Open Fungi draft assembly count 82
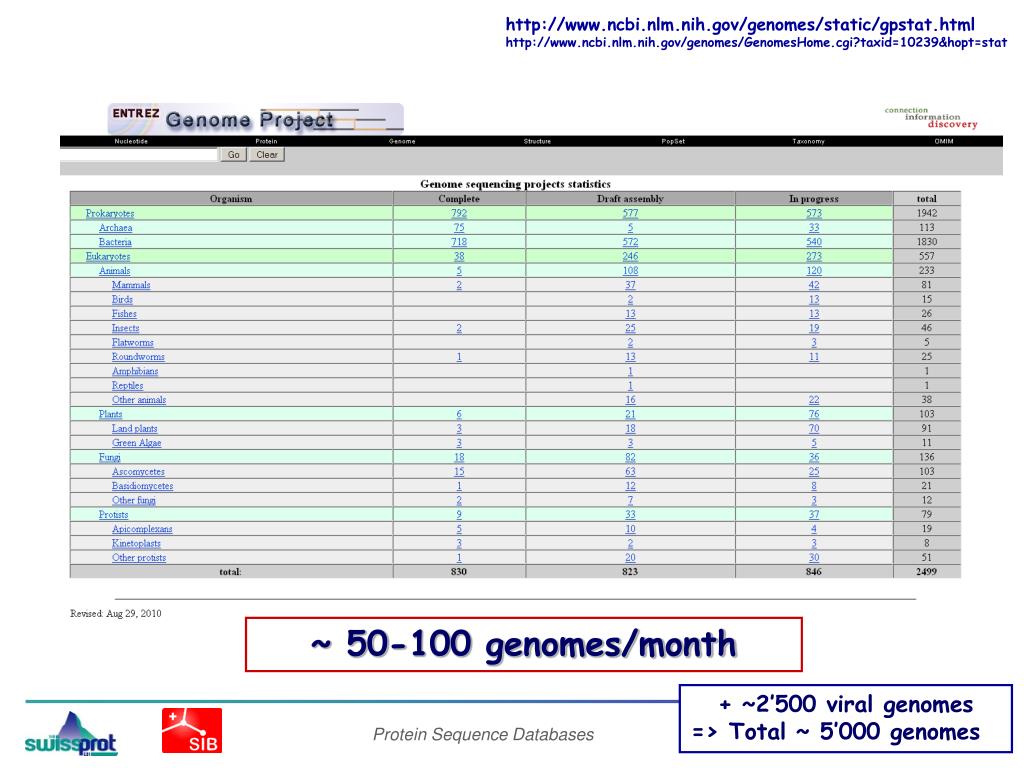Image resolution: width=1024 pixels, height=768 pixels. pyautogui.click(x=630, y=458)
